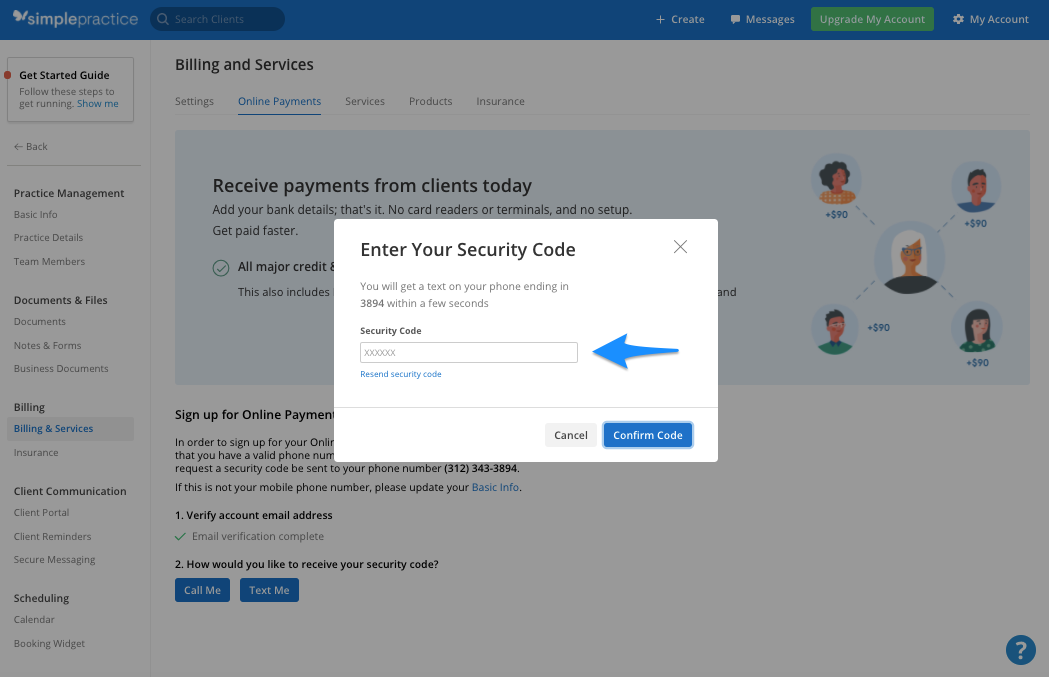
Task: Switch to the Insurance tab
Action: pos(500,101)
